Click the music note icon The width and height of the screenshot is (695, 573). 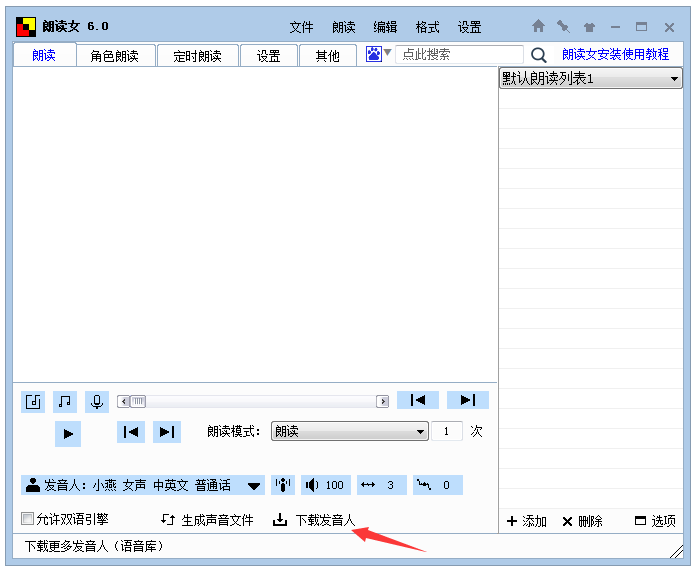(x=65, y=401)
